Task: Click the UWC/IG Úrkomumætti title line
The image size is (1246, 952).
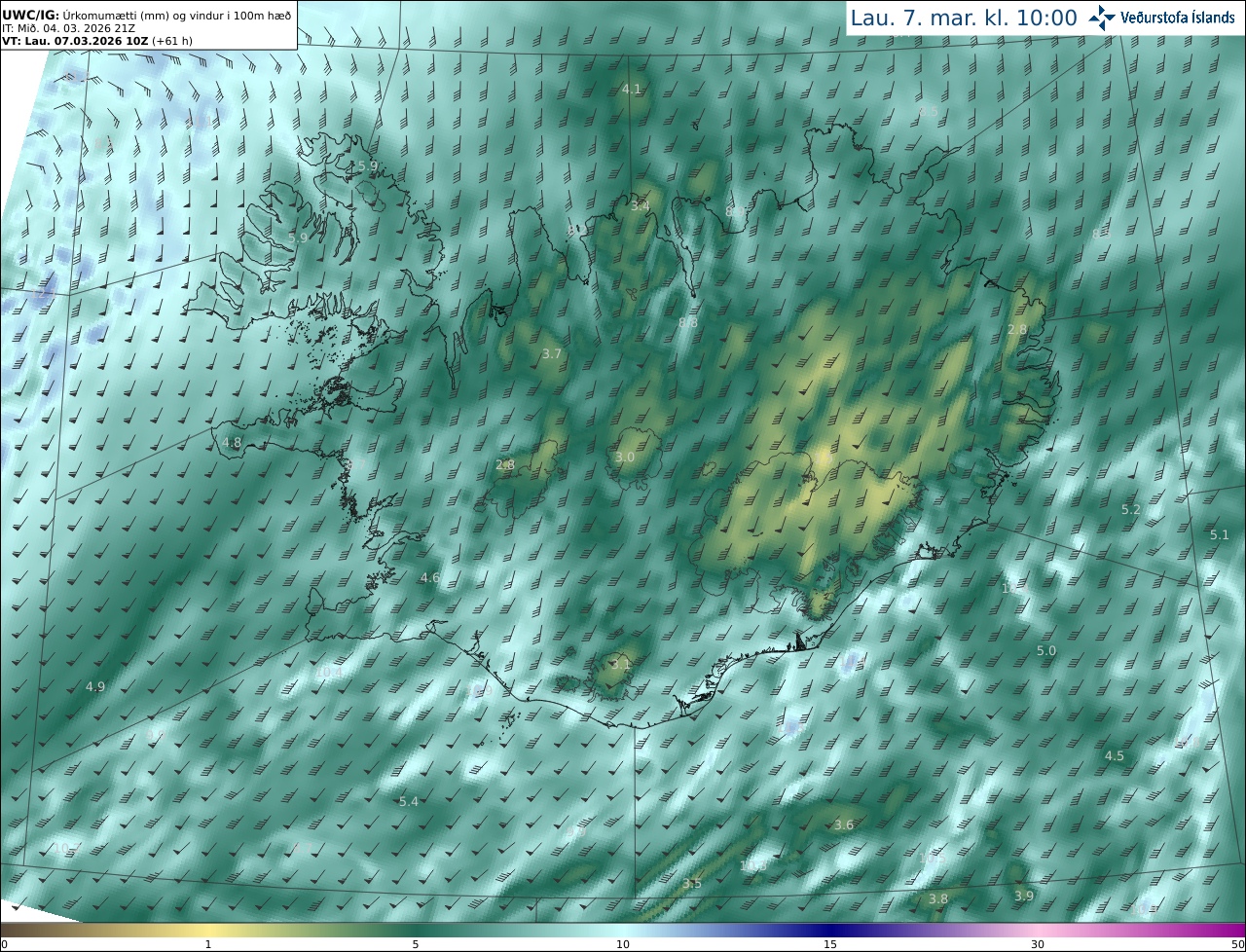Action: tap(147, 15)
